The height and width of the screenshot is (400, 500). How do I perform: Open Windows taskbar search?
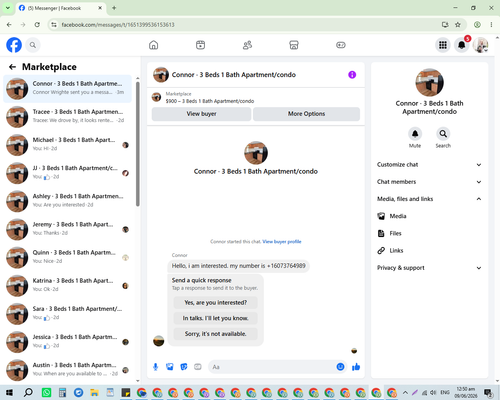pos(28,392)
